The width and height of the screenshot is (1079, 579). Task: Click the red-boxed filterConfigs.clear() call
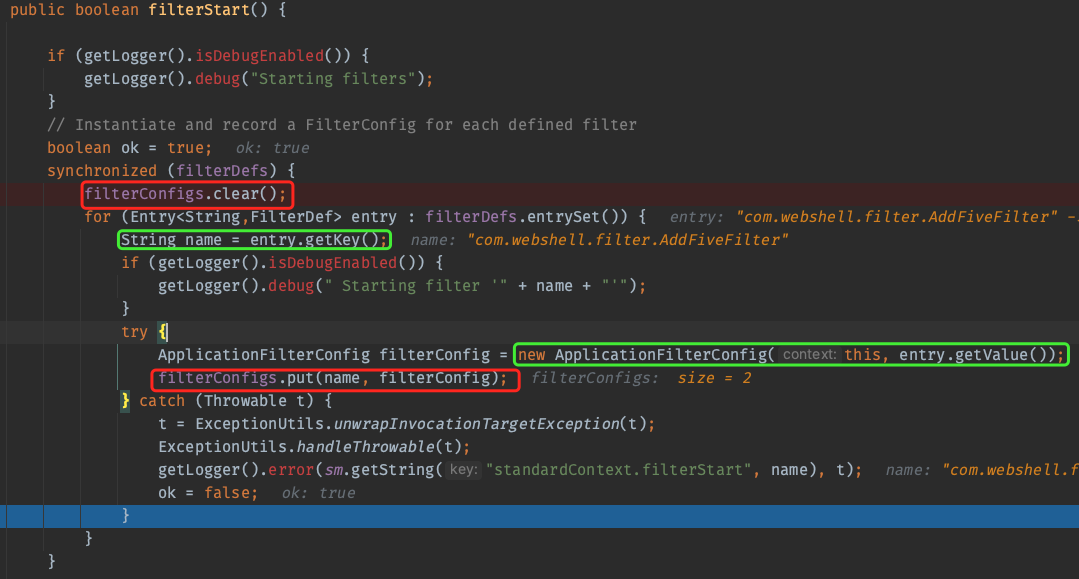(190, 193)
